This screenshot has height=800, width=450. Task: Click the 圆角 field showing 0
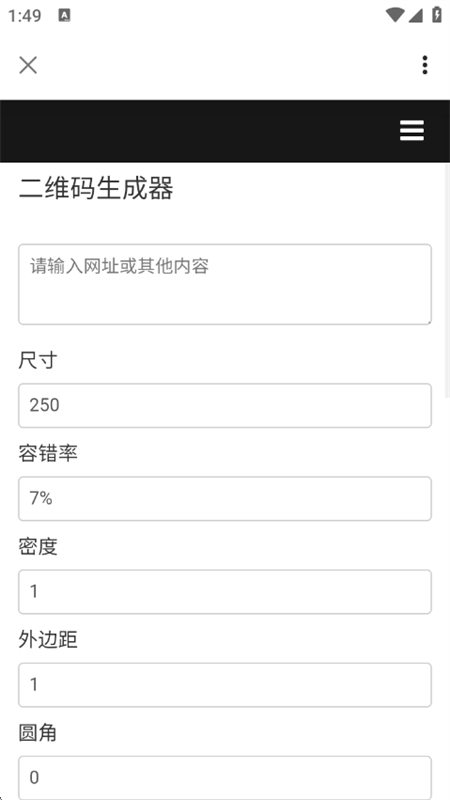click(225, 778)
